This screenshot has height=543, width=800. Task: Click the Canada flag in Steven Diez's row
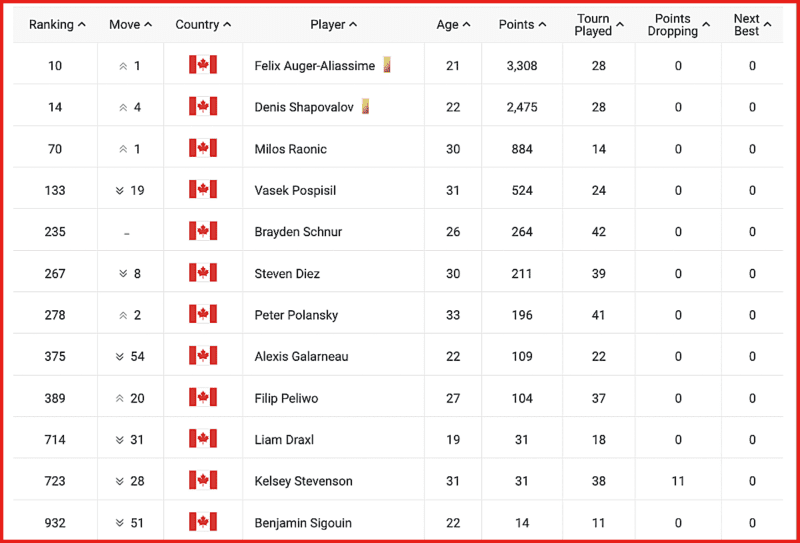pyautogui.click(x=203, y=273)
